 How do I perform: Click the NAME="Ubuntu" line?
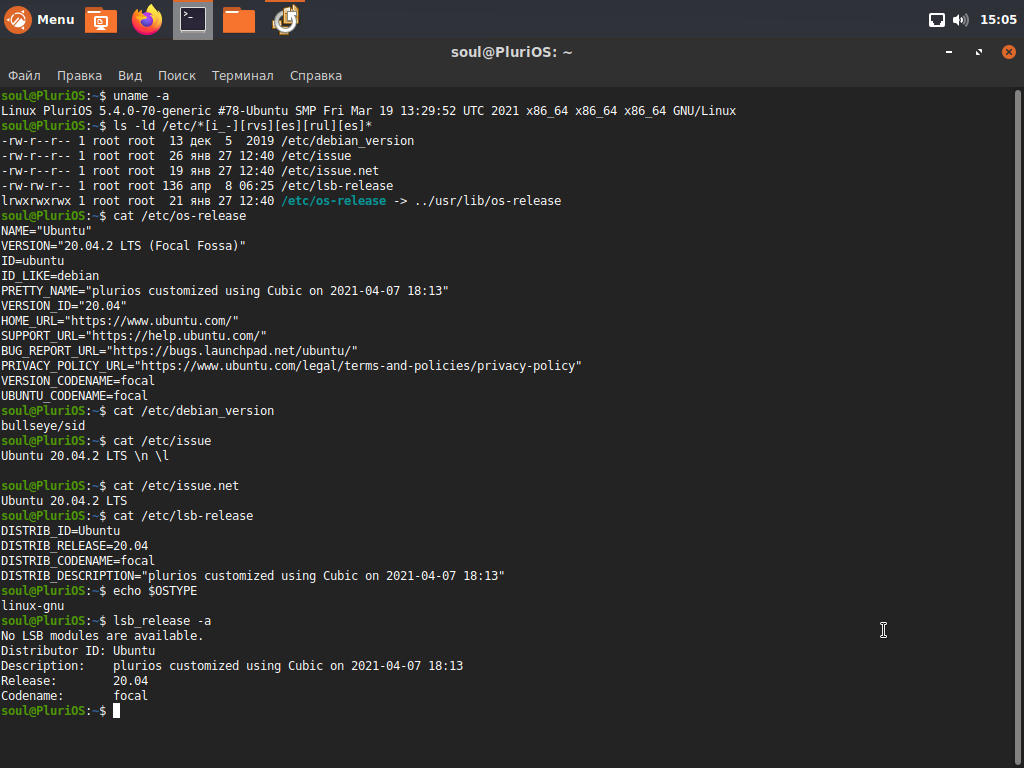pos(46,231)
